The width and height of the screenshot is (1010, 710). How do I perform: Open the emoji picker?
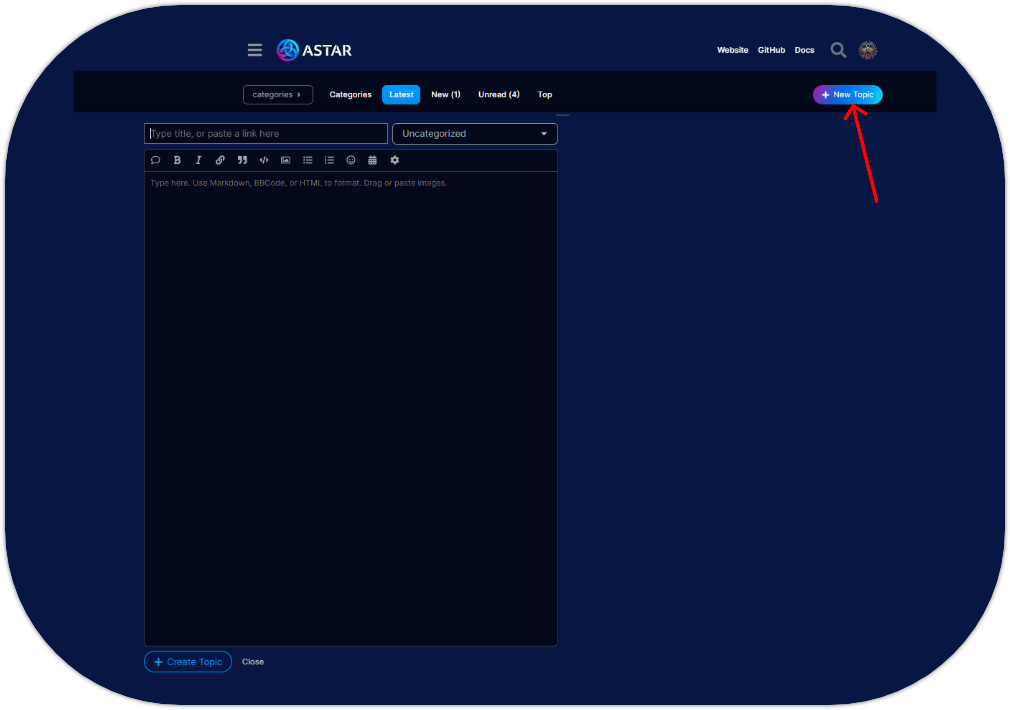[351, 160]
